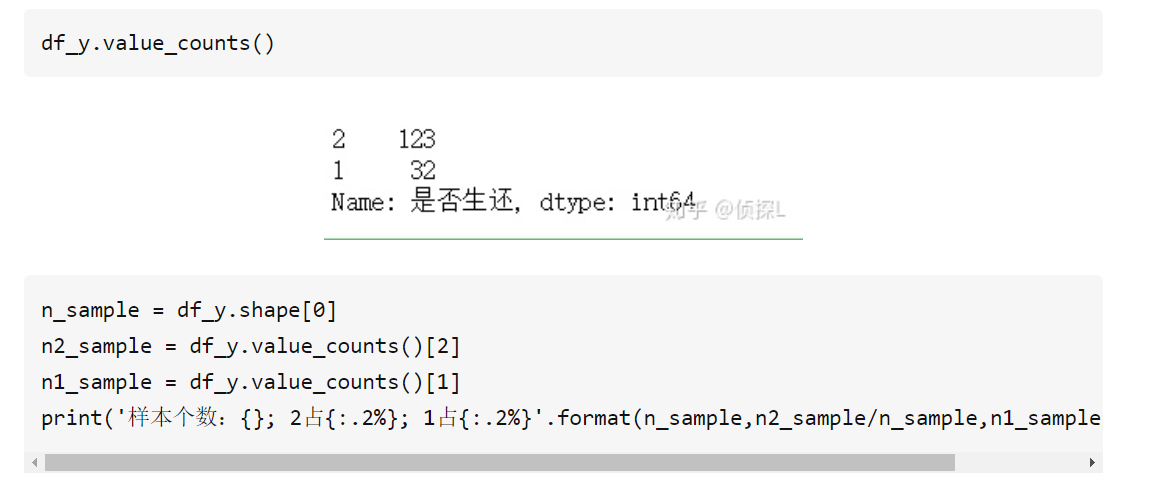Click the print statement code line

(x=570, y=418)
